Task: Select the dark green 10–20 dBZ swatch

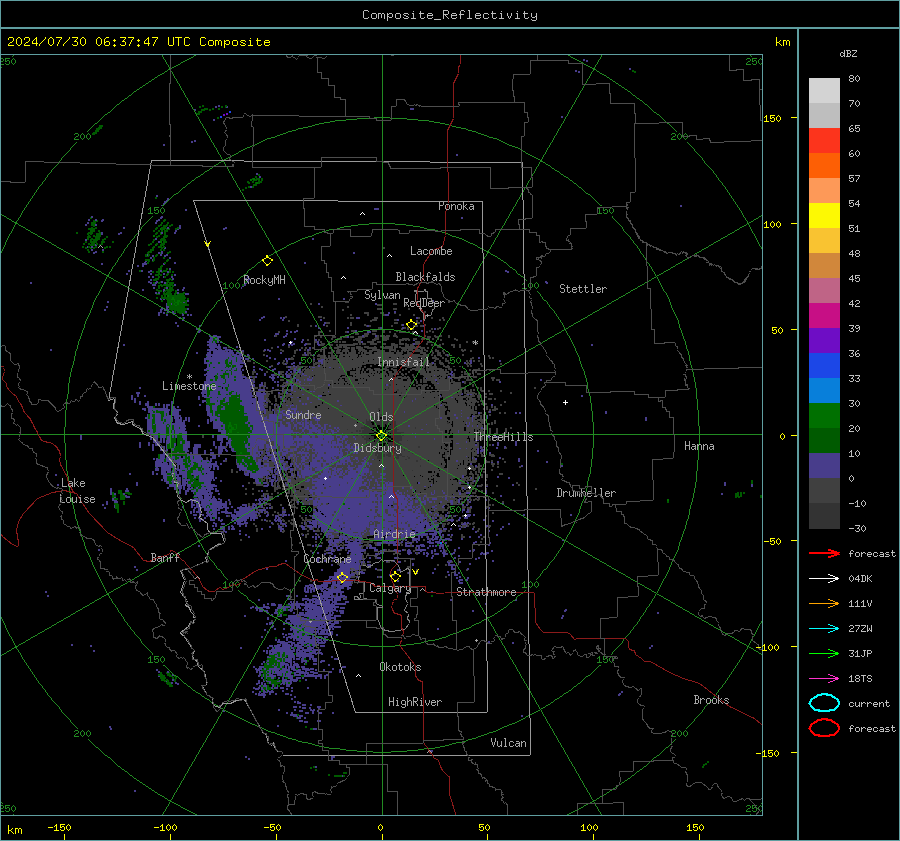Action: pyautogui.click(x=824, y=440)
